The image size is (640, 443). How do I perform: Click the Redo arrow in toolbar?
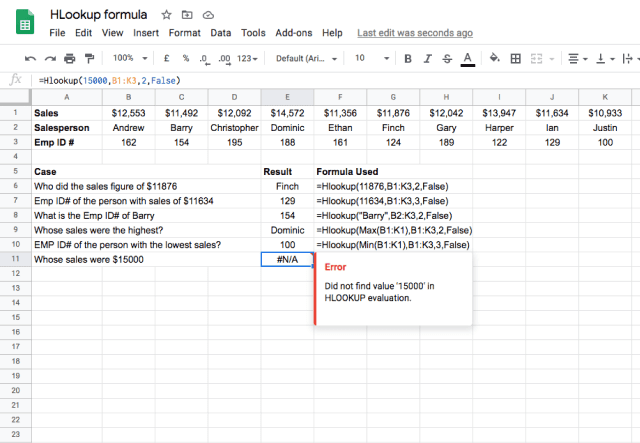pos(50,58)
